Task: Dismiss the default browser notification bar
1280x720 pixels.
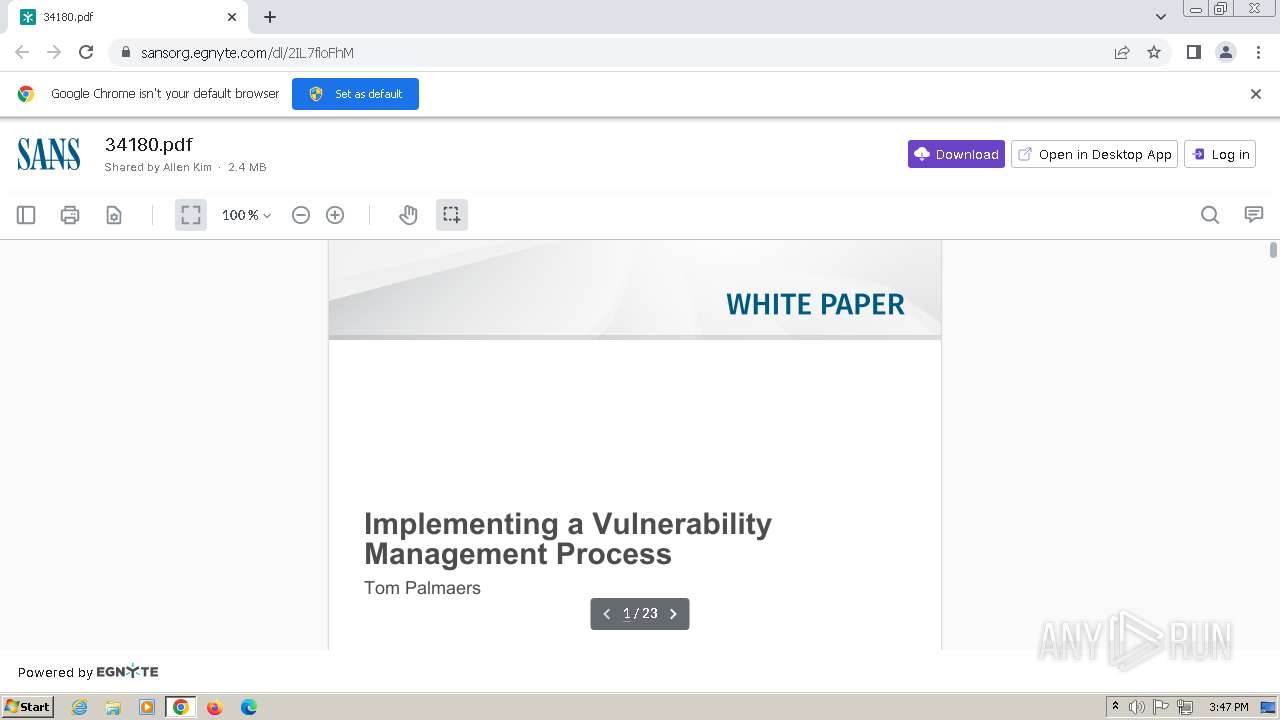Action: tap(1256, 94)
